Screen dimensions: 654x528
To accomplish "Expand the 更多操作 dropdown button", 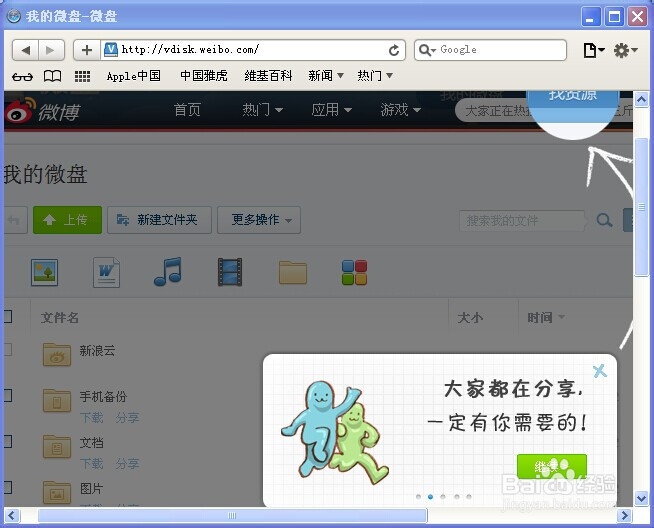I will (259, 220).
